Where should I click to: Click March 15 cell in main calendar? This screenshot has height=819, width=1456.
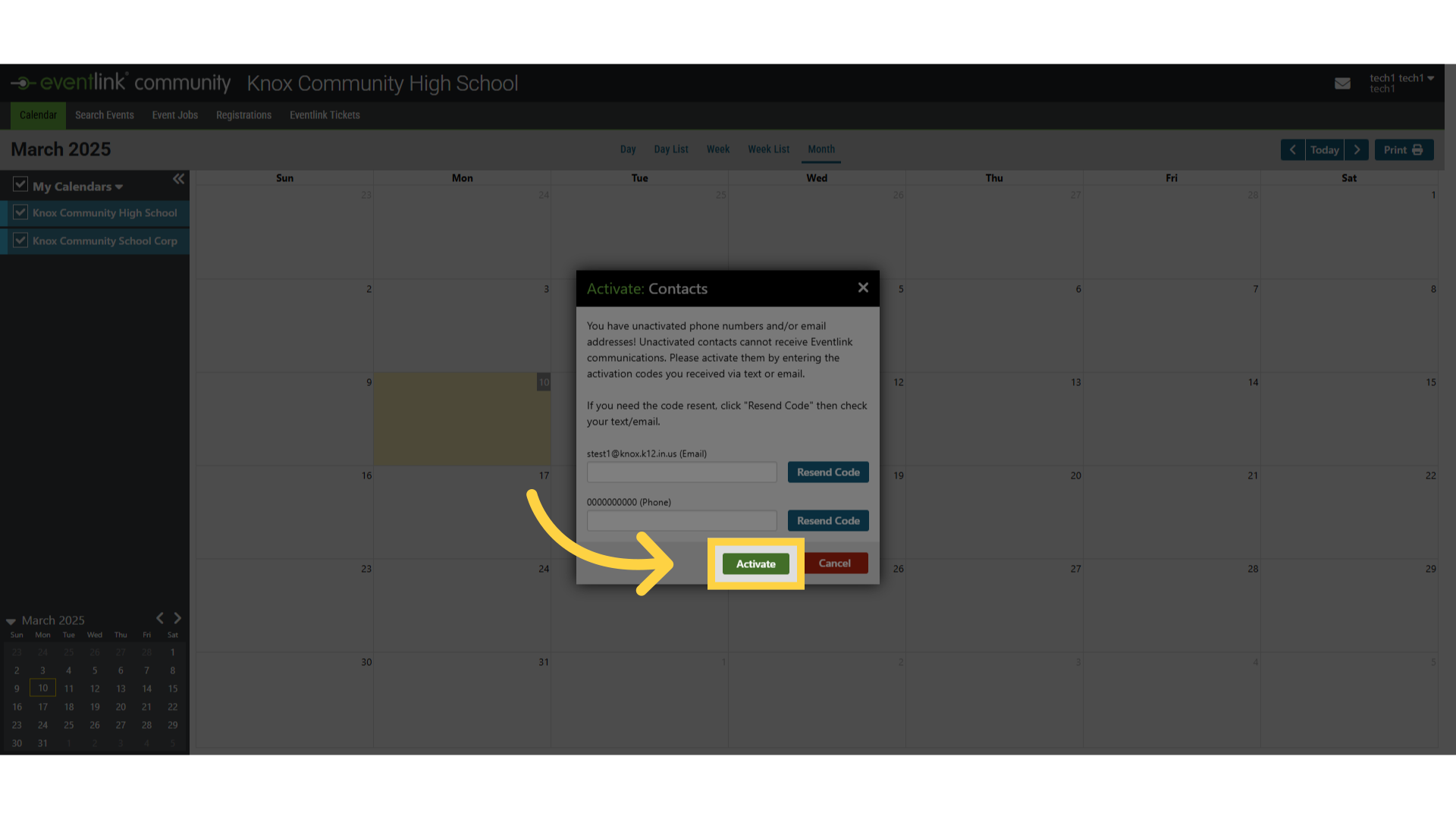pos(1349,419)
